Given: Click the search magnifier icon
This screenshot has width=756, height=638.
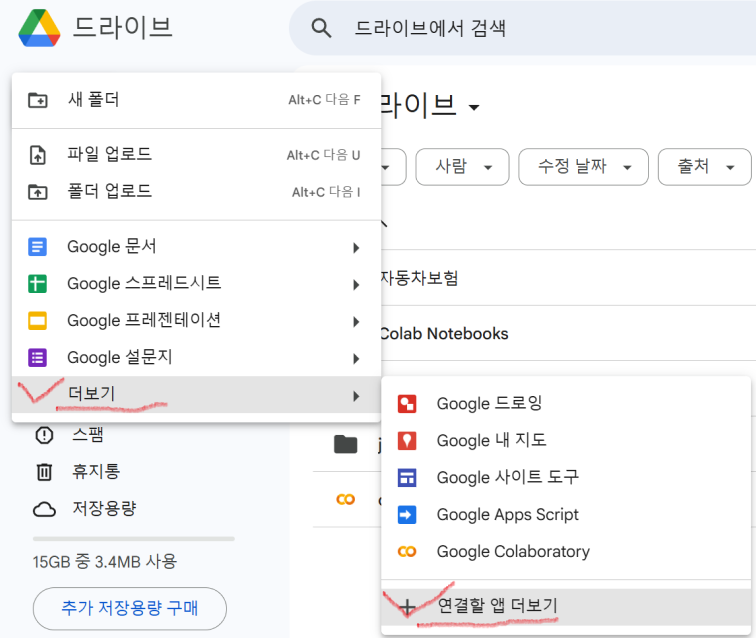Looking at the screenshot, I should pos(321,28).
